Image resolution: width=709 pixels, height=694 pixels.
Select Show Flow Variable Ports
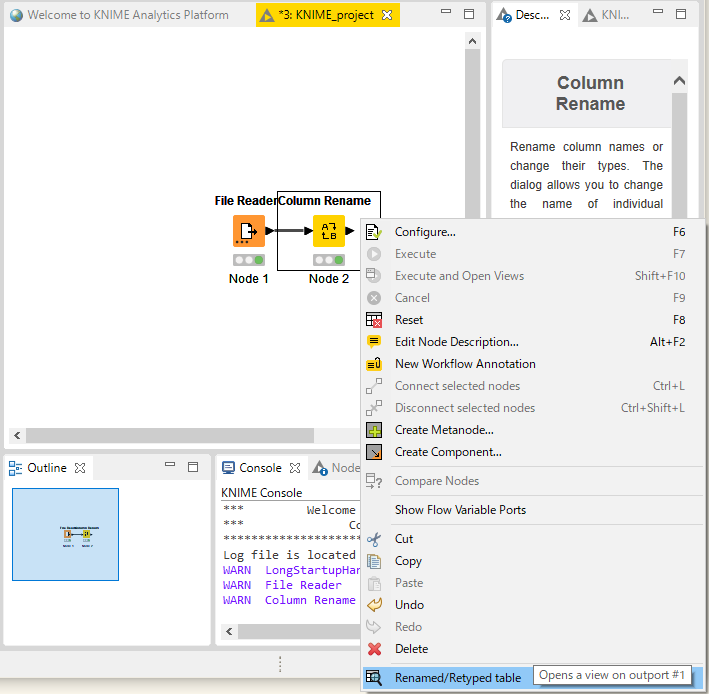[x=534, y=510]
